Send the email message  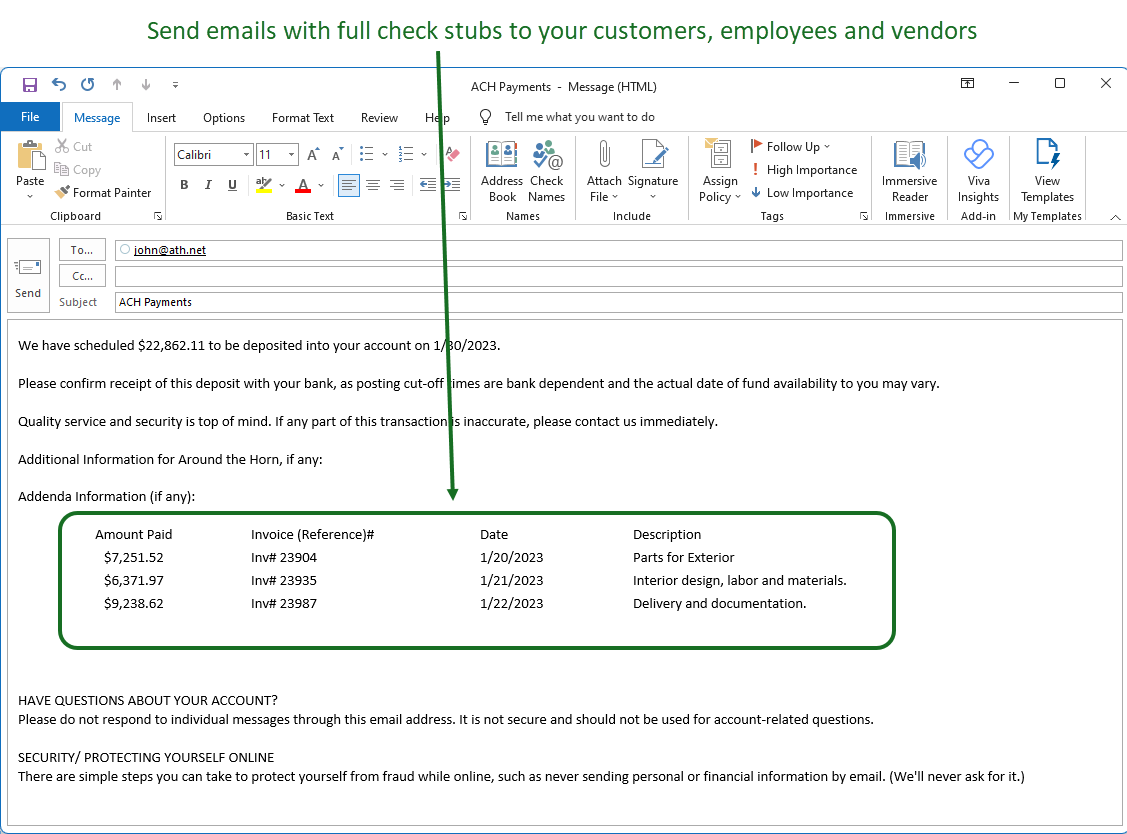coord(28,275)
